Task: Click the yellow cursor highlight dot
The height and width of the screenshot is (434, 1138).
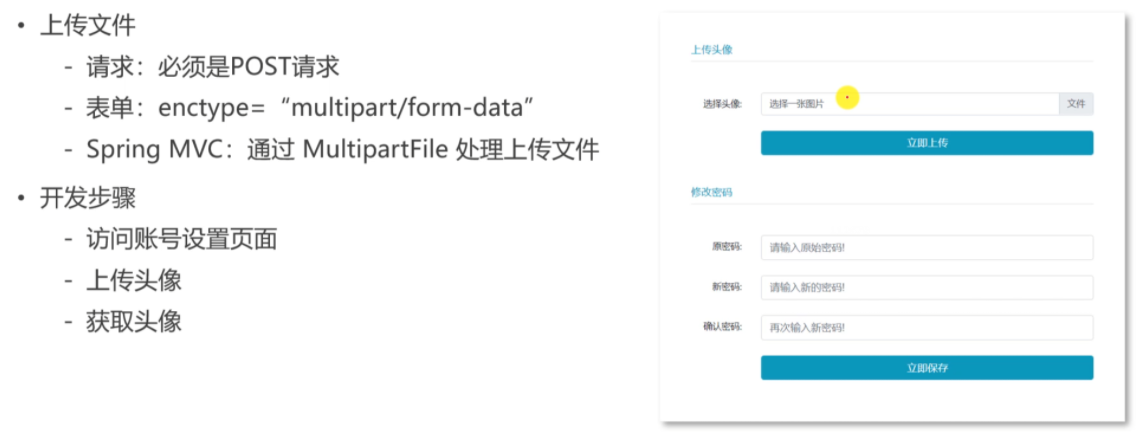Action: click(x=848, y=97)
